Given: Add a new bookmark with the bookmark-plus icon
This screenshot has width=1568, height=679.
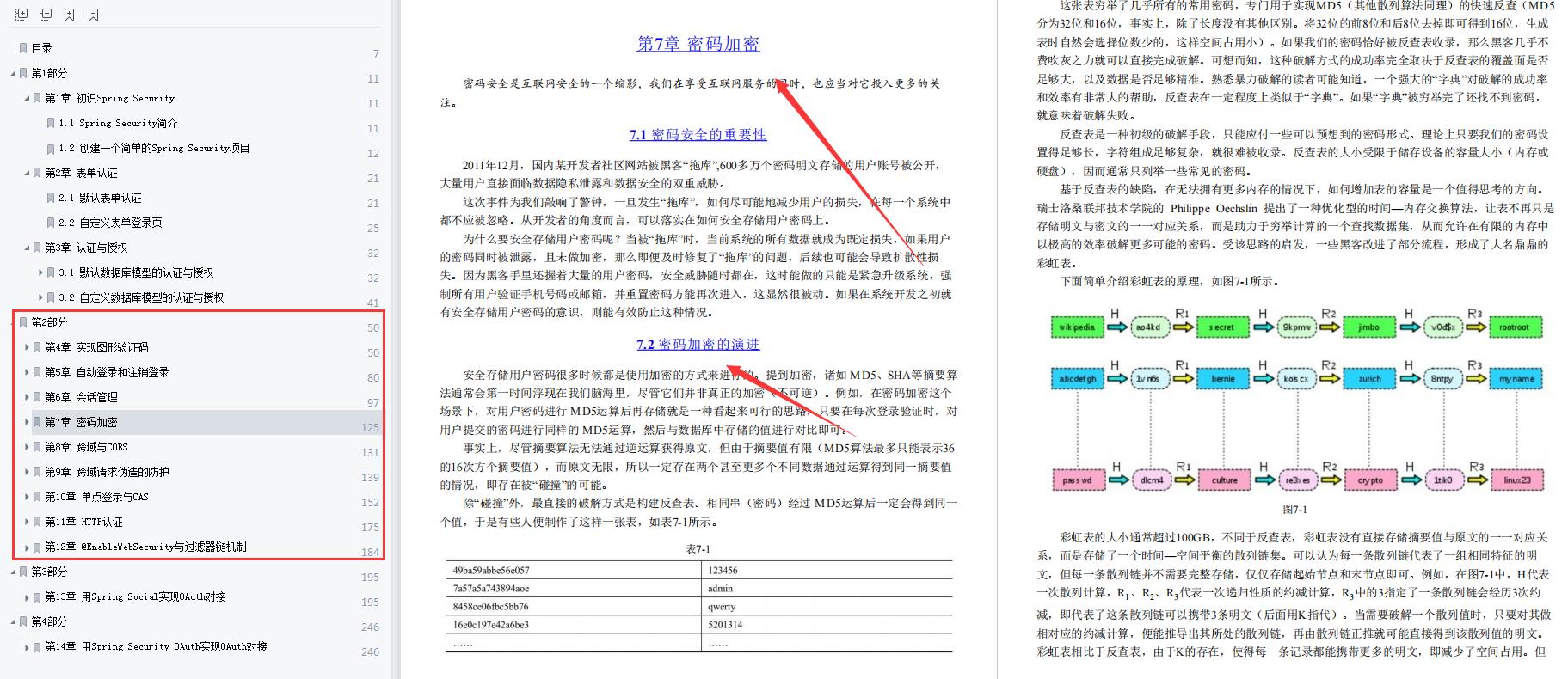Looking at the screenshot, I should click(x=69, y=15).
